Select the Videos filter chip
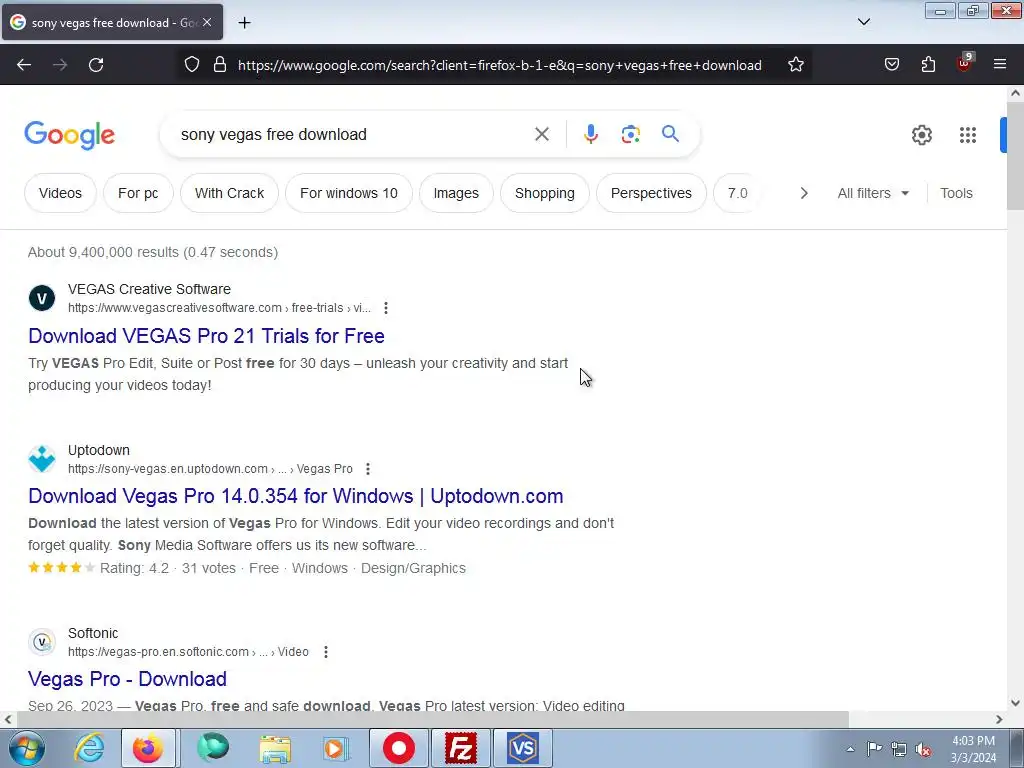The image size is (1024, 768). pos(60,193)
